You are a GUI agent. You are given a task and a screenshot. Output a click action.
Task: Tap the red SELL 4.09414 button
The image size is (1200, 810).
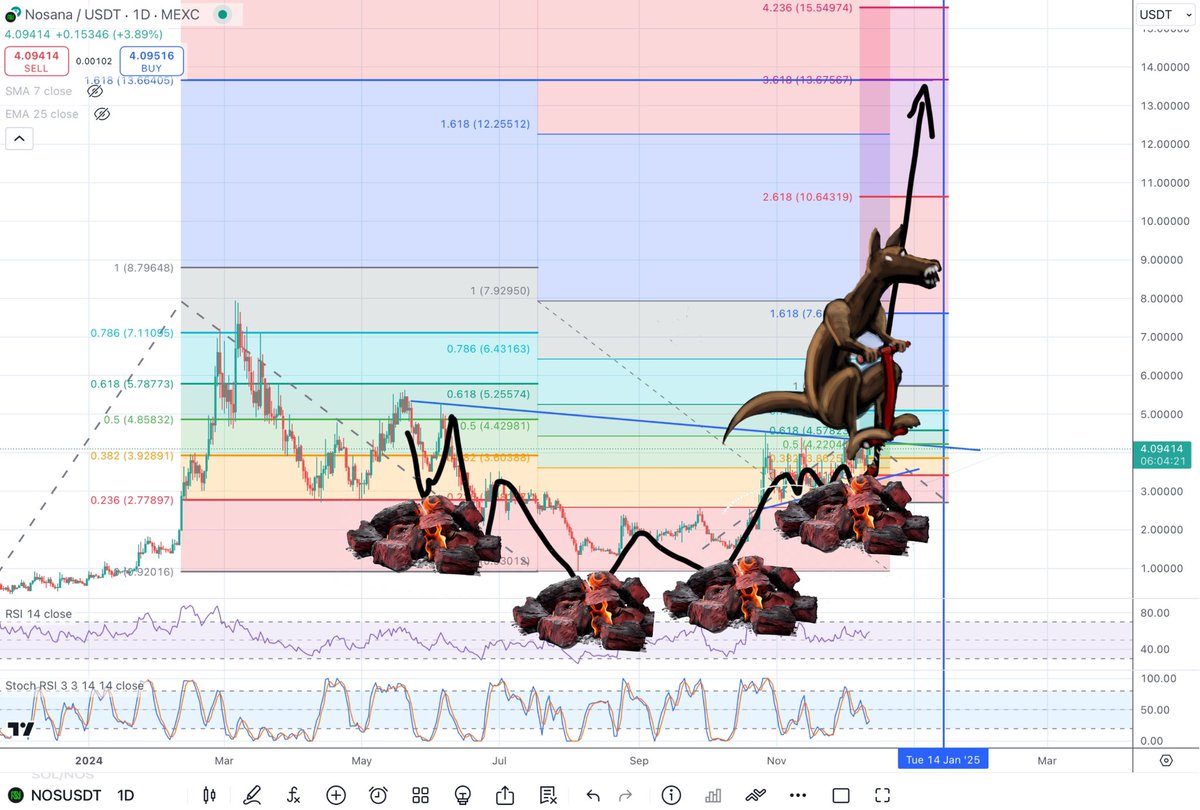coord(36,61)
